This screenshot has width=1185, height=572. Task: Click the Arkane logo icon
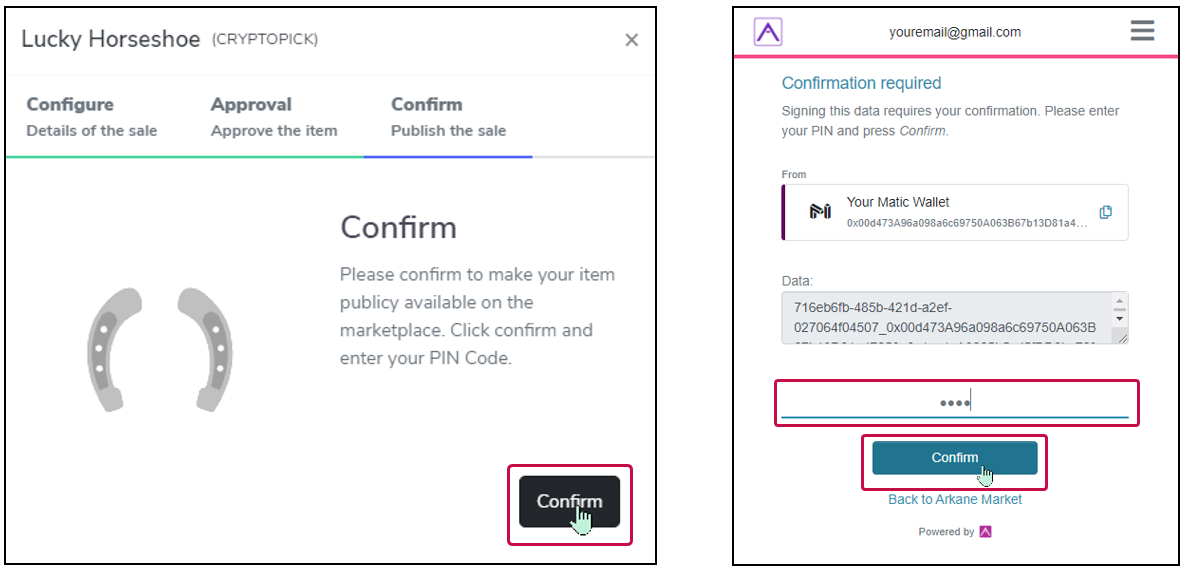pos(768,32)
